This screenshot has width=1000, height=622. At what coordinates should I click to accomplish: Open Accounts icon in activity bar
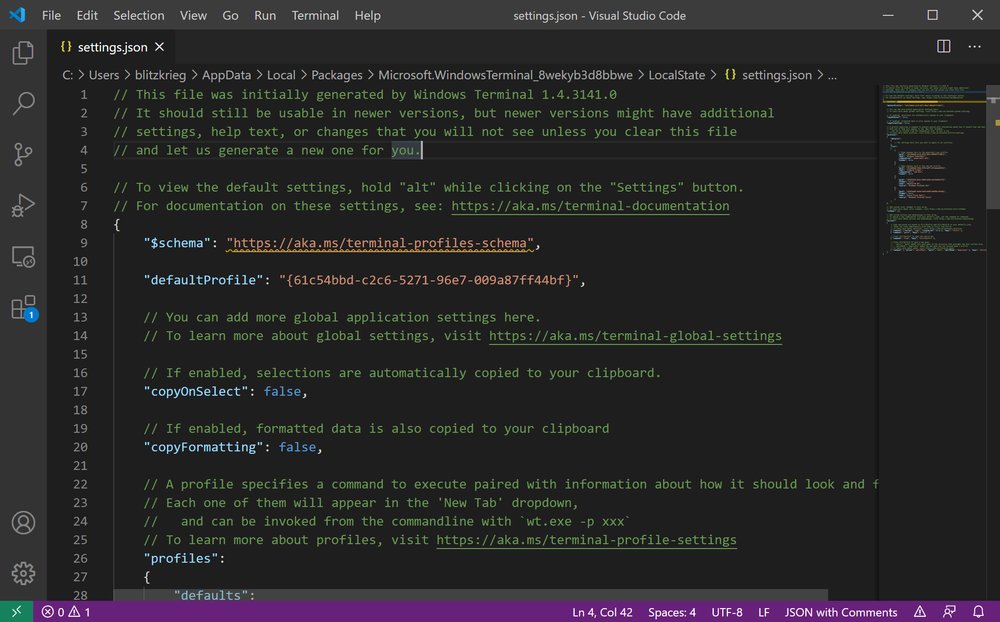pyautogui.click(x=23, y=522)
